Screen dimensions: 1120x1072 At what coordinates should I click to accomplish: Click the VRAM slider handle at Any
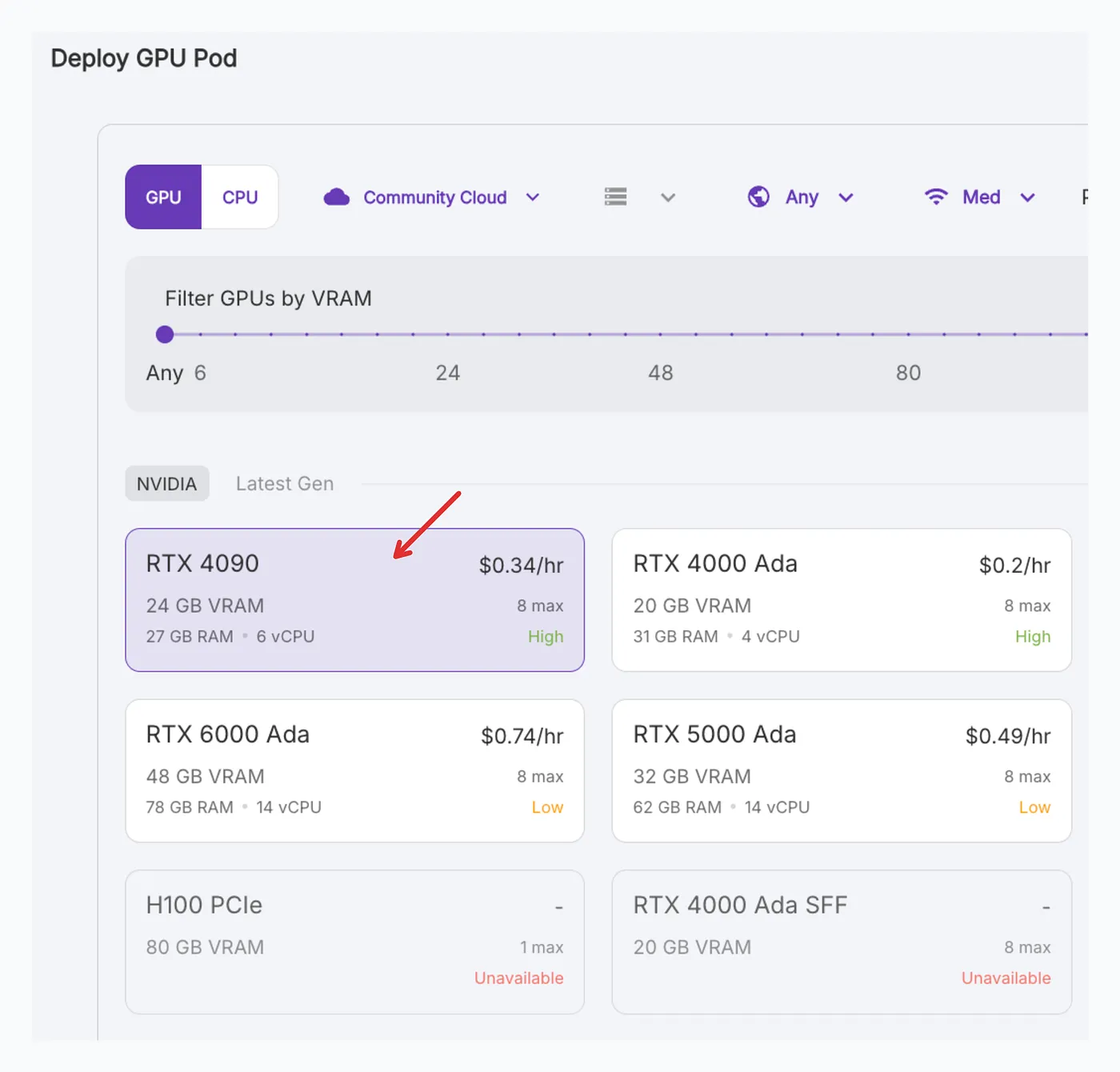point(165,334)
